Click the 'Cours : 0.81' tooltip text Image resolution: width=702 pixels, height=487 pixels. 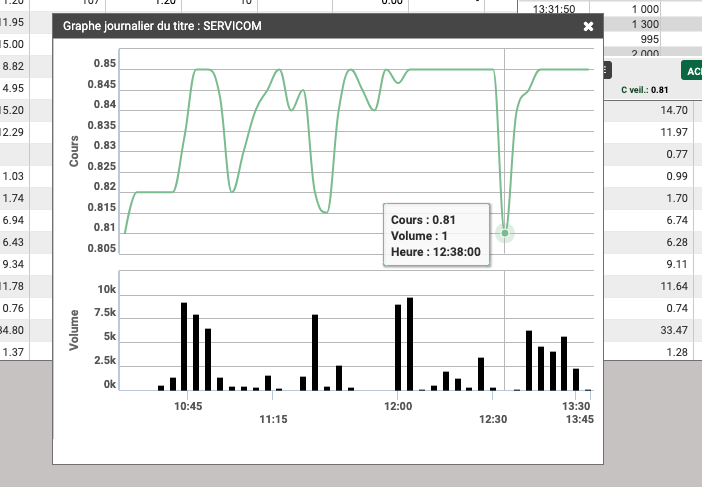(x=423, y=220)
